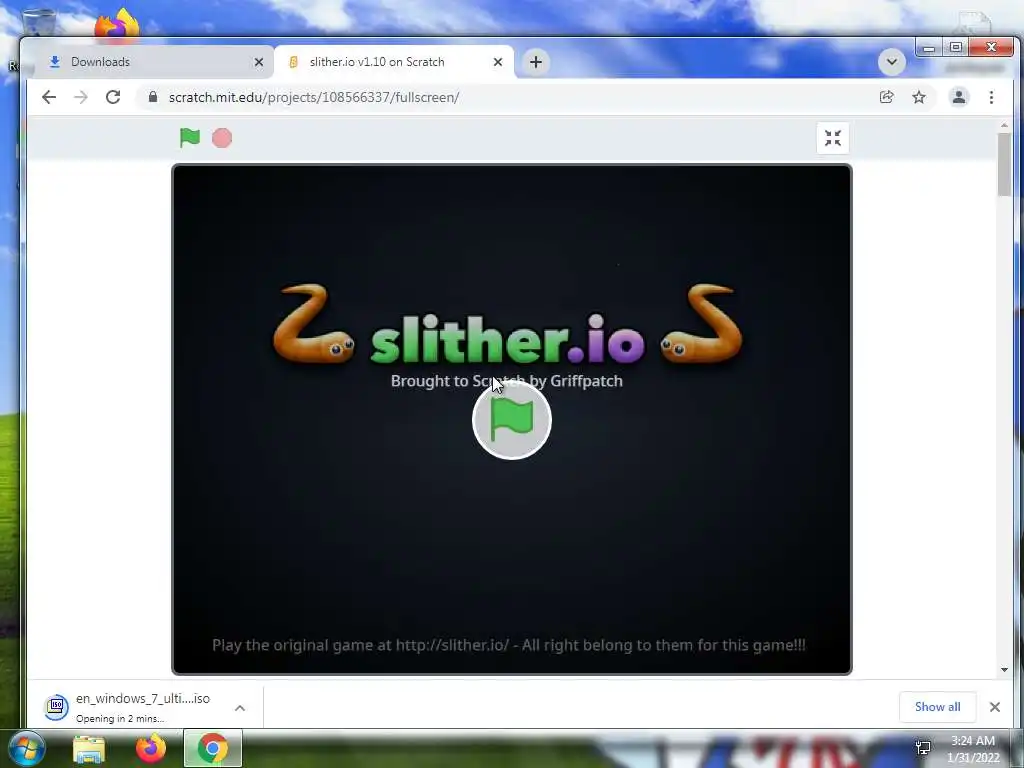Click the browser forward arrow
Viewport: 1024px width, 768px height.
click(x=80, y=97)
